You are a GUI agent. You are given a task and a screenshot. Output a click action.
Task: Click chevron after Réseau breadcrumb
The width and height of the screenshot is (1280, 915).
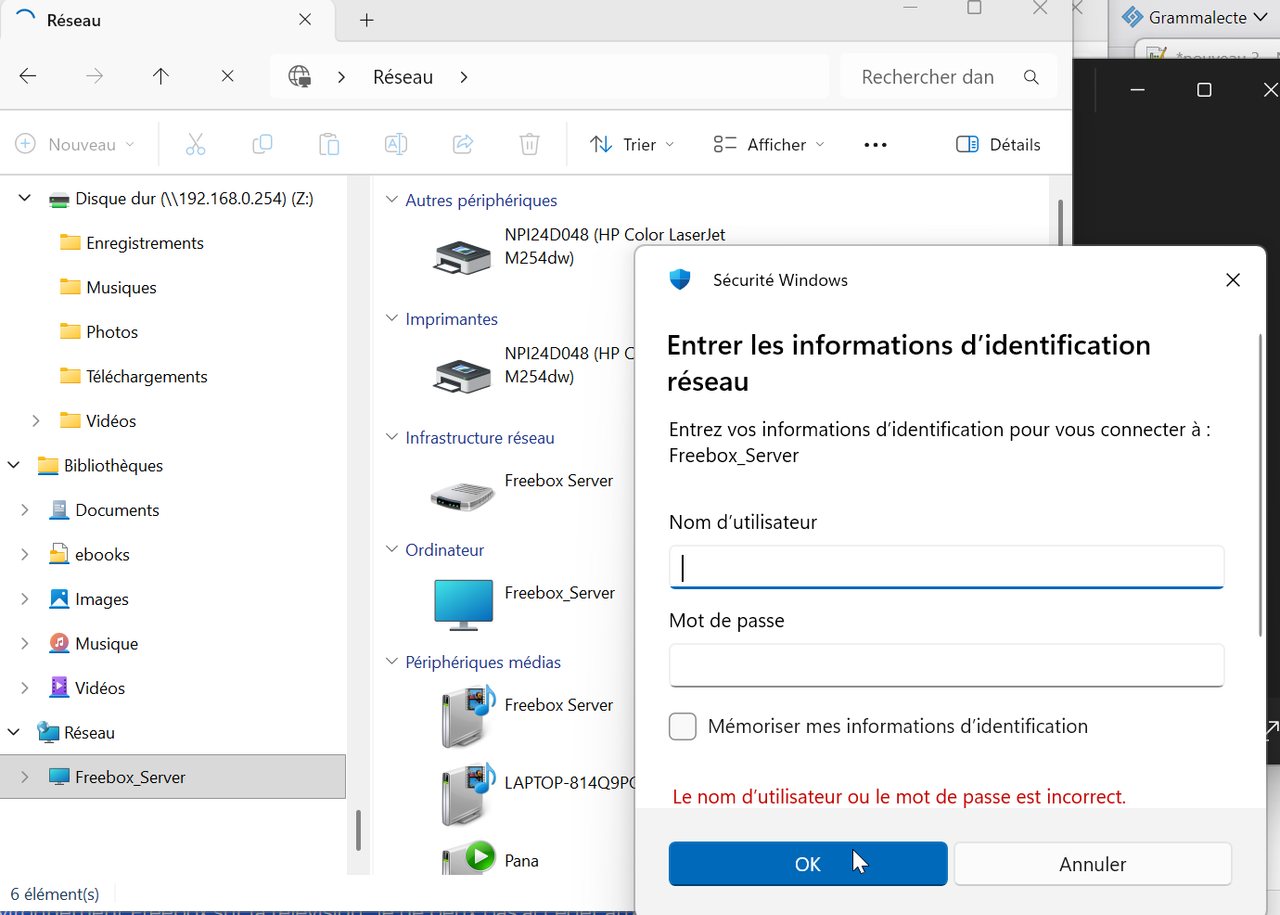point(463,77)
